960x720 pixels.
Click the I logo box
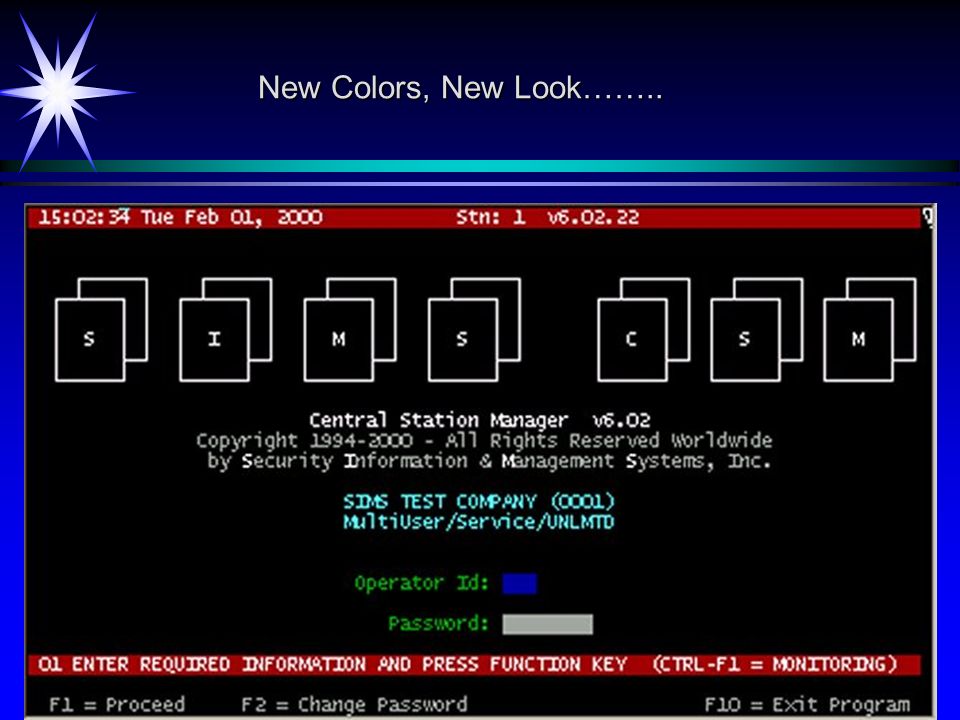tap(214, 339)
